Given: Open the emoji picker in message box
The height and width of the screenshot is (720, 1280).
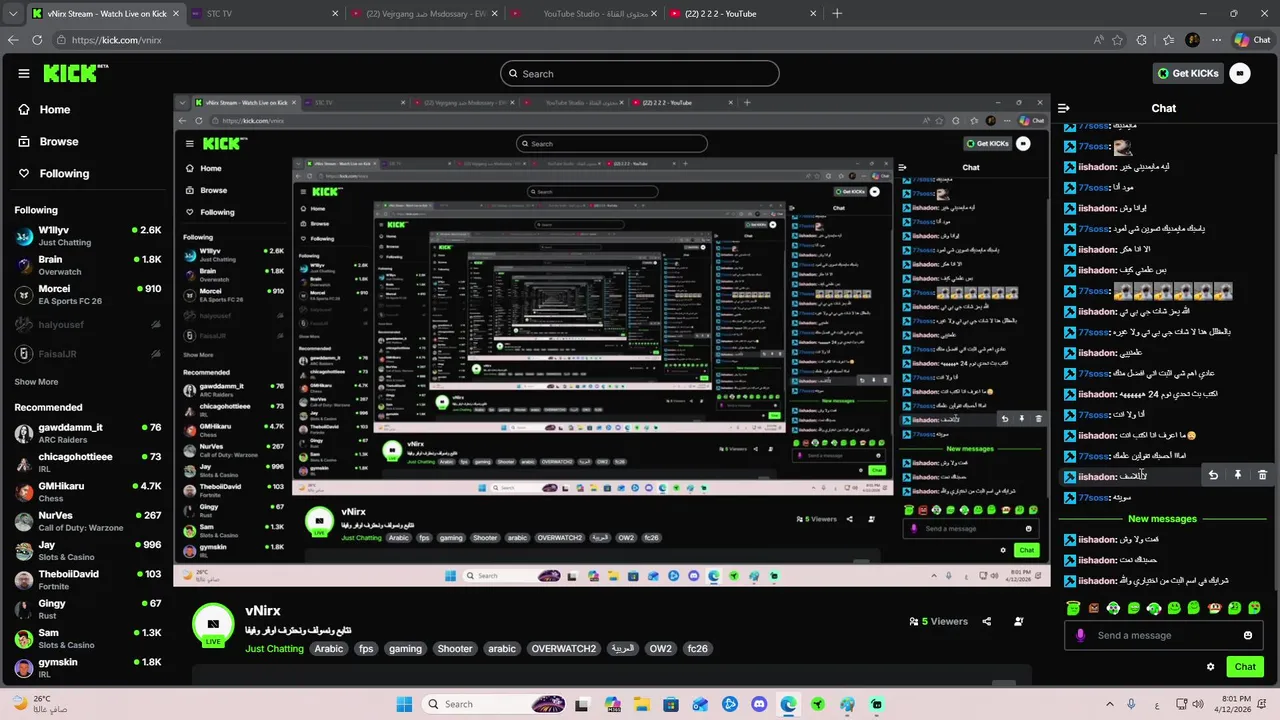Looking at the screenshot, I should coord(1248,635).
